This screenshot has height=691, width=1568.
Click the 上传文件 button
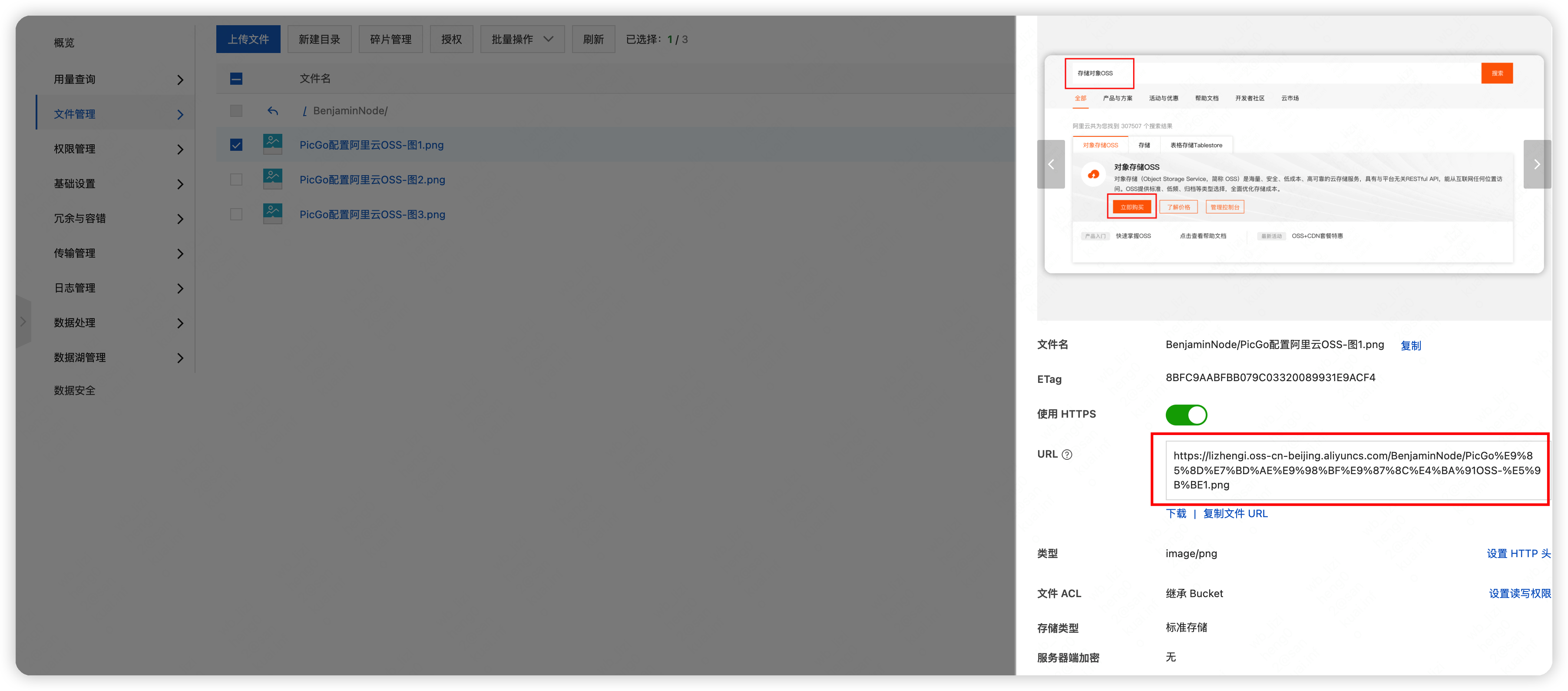click(248, 40)
